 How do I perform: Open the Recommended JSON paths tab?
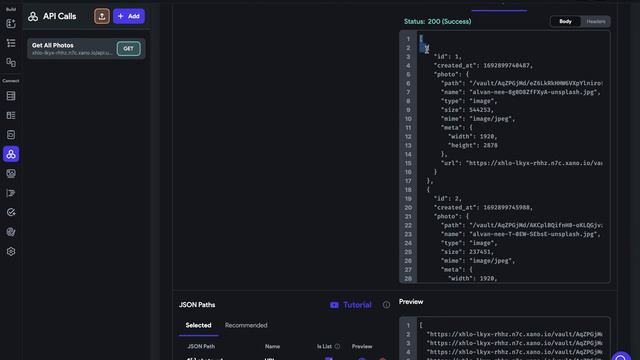[246, 325]
